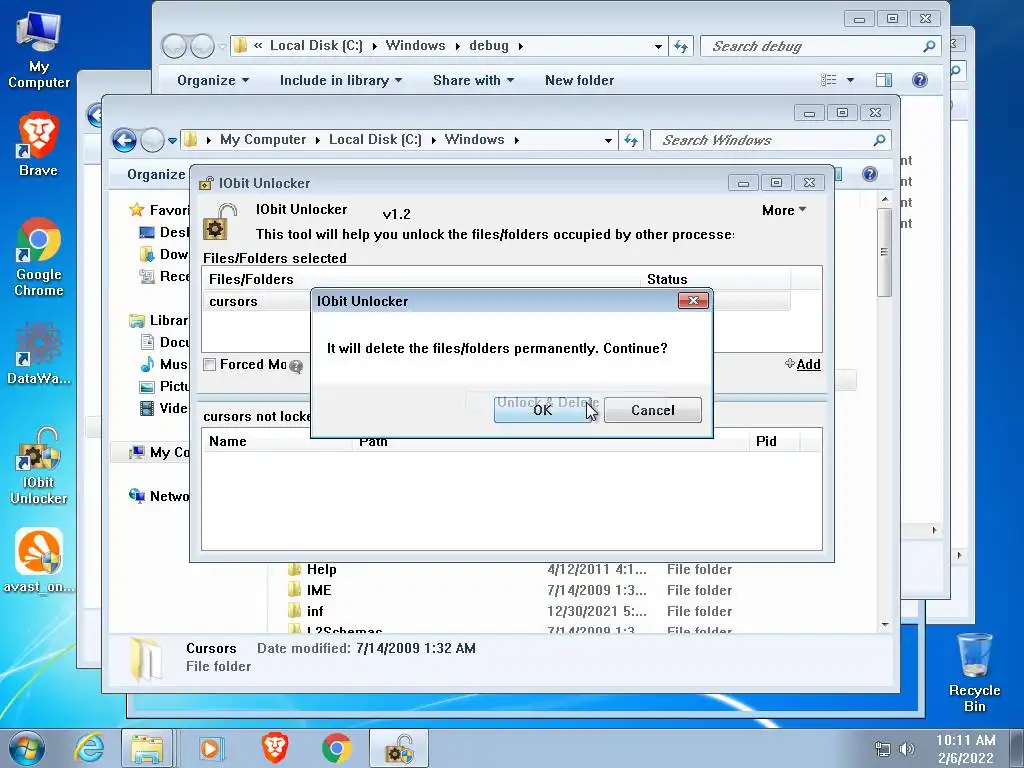Open help icon in debug window
The width and height of the screenshot is (1024, 768).
(920, 80)
